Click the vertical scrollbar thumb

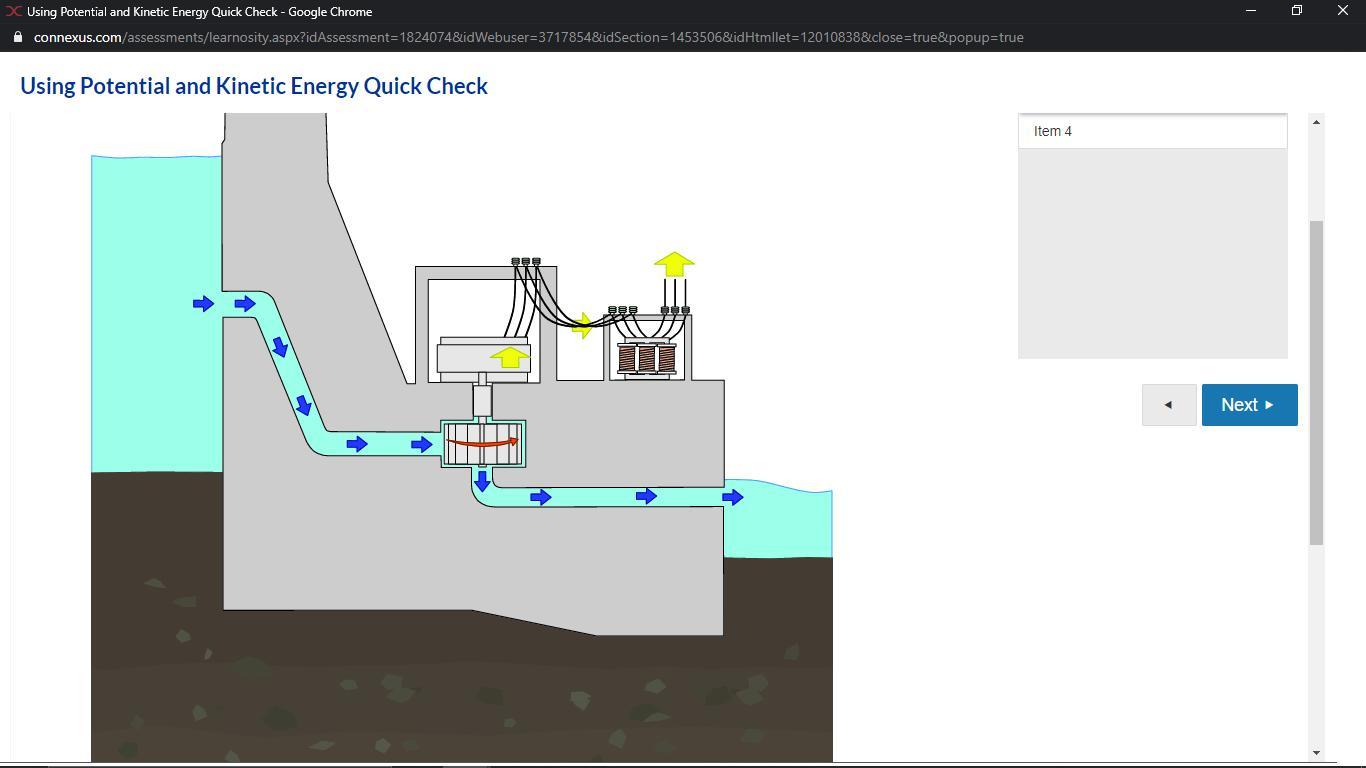[1316, 382]
